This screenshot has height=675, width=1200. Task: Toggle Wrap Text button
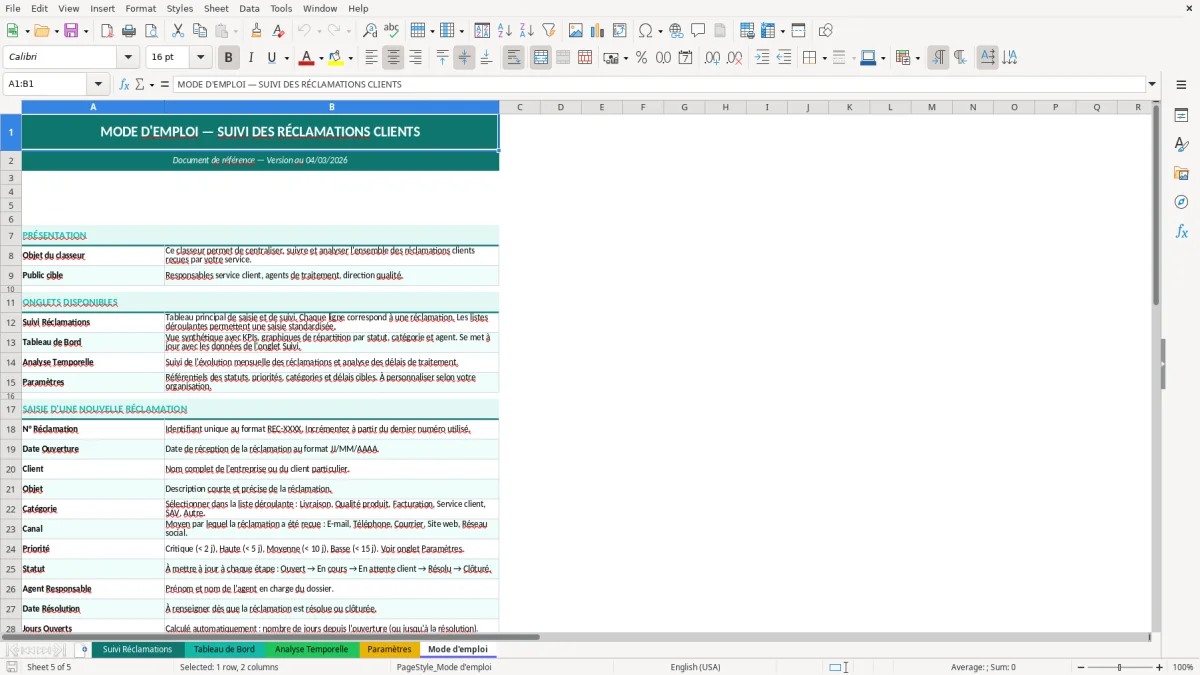[x=513, y=58]
